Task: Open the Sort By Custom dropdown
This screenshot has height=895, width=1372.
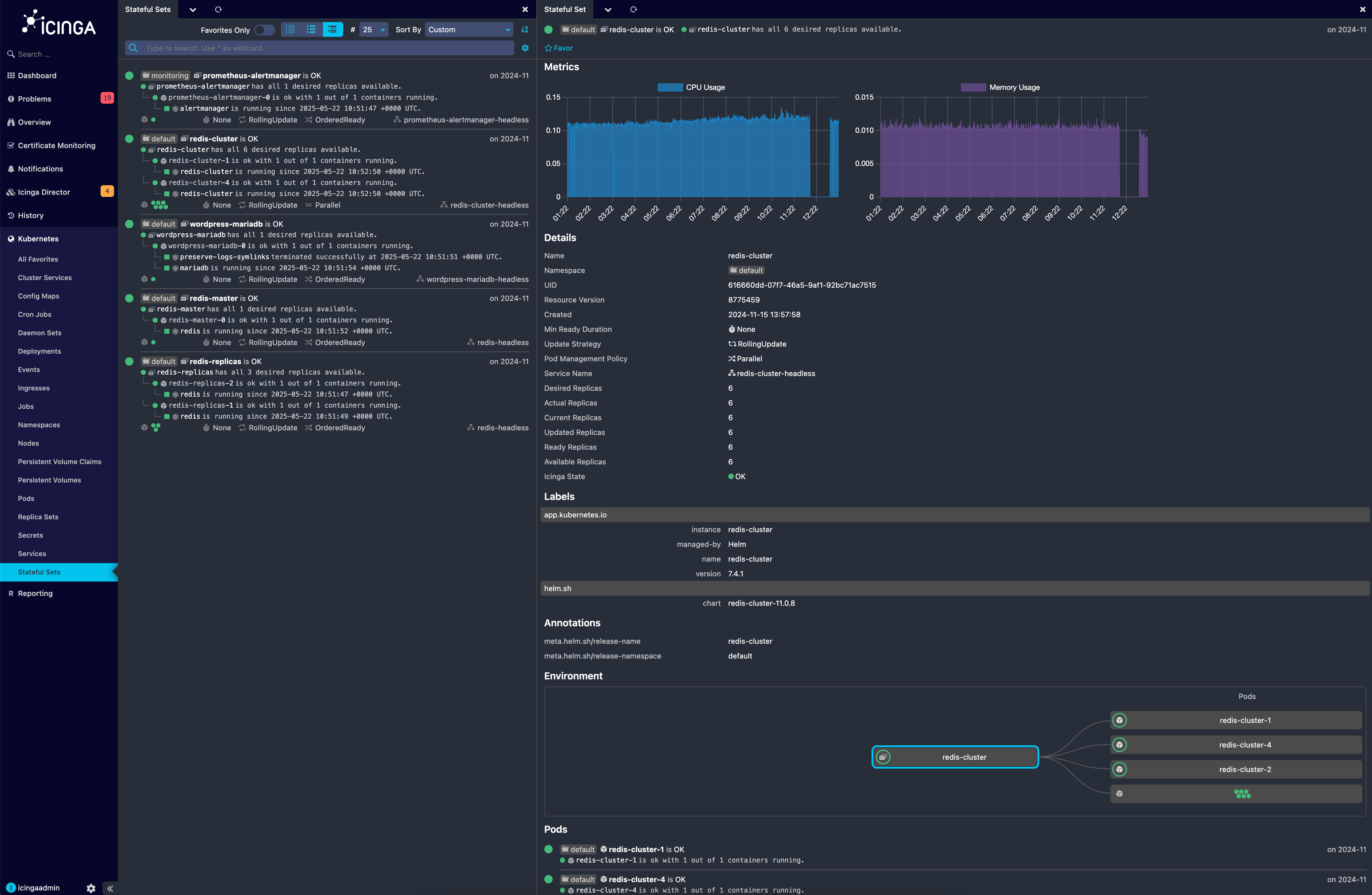Action: pyautogui.click(x=469, y=30)
